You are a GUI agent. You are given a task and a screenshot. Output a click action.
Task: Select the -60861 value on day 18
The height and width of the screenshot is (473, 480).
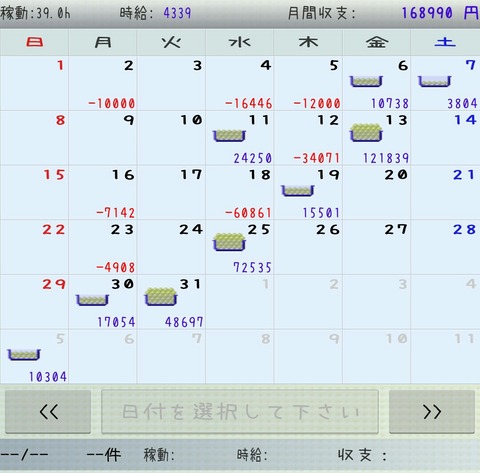[x=249, y=213]
